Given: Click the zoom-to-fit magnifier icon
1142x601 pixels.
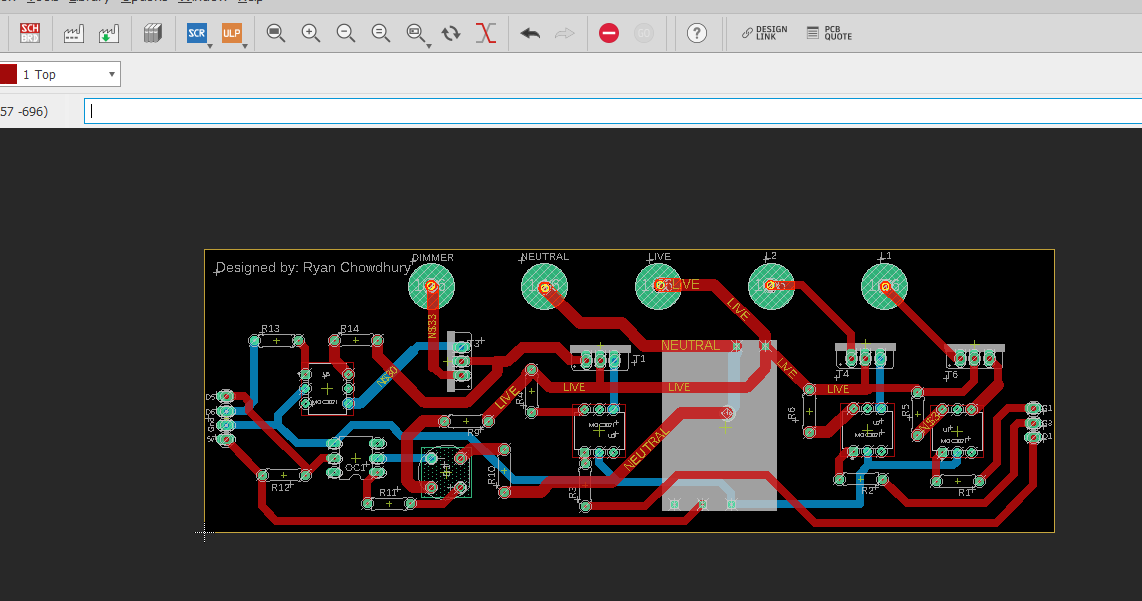Looking at the screenshot, I should [275, 33].
